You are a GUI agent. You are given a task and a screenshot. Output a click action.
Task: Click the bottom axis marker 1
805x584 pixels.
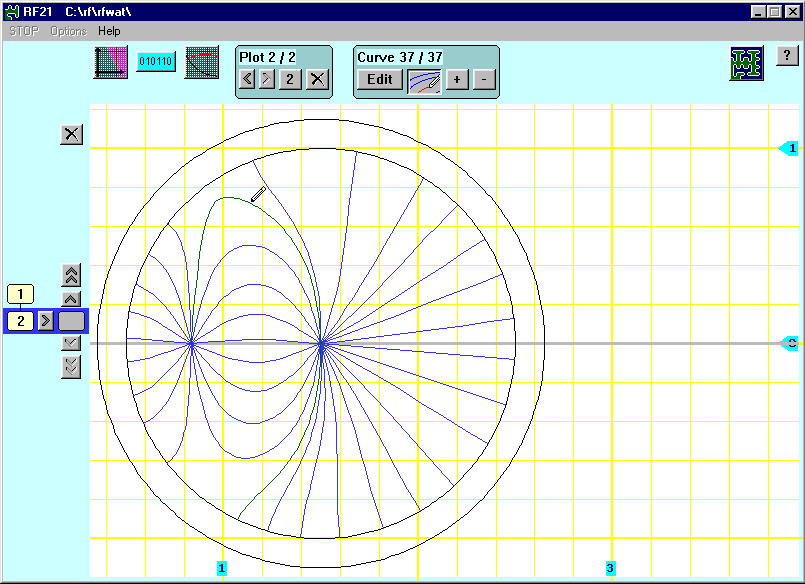pyautogui.click(x=222, y=568)
